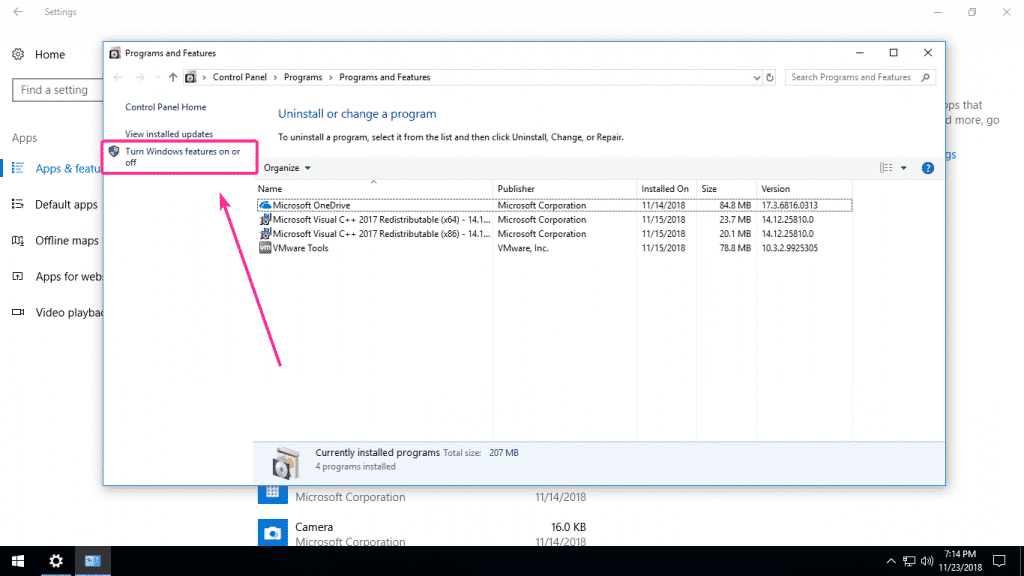Screen dimensions: 1024x576
Task: Open the volume icon in the system tray
Action: point(926,561)
